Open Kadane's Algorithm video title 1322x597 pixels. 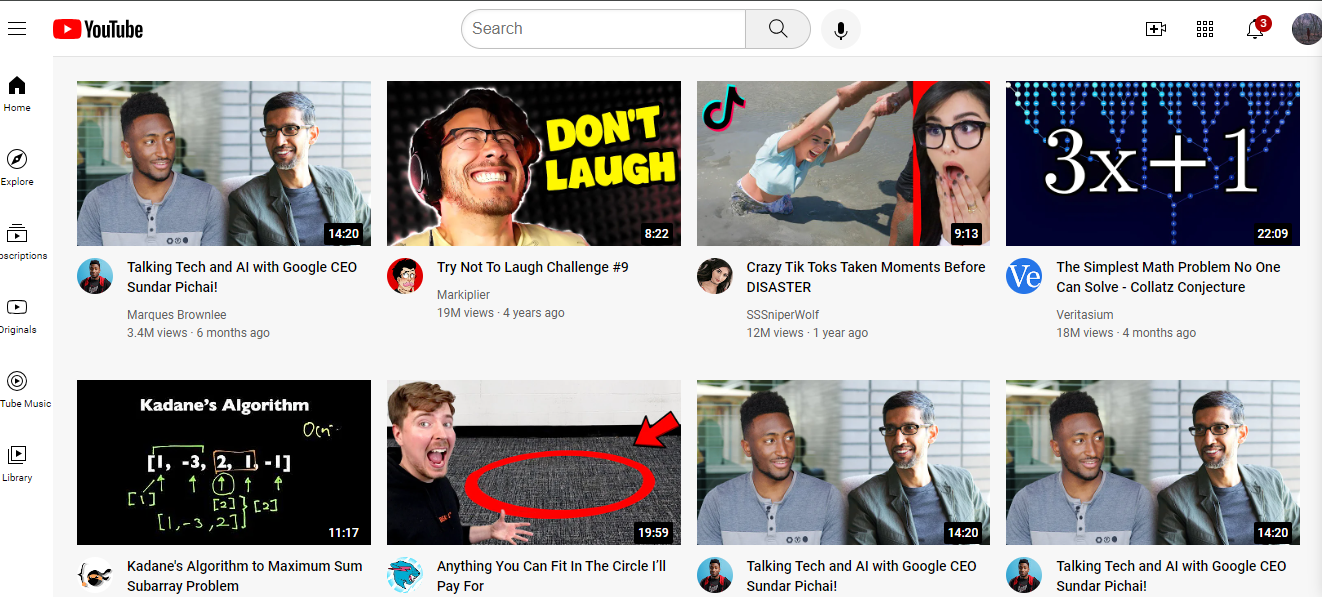[x=244, y=575]
